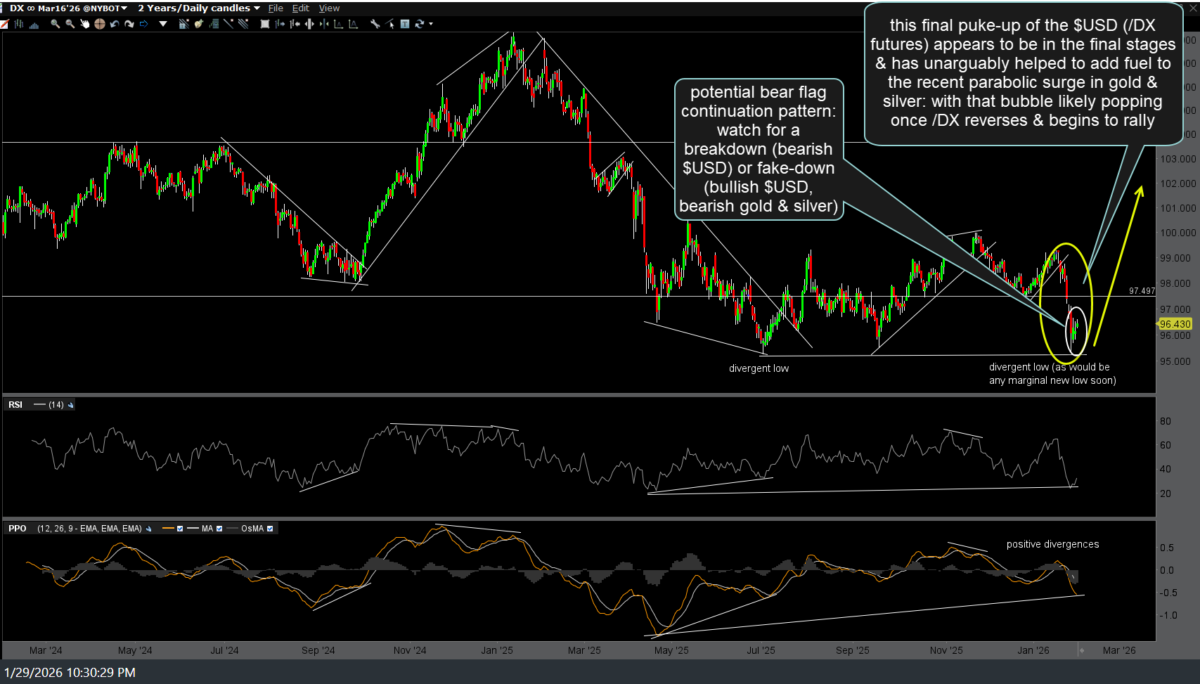Click the crosshair target tool icon

pos(100,21)
